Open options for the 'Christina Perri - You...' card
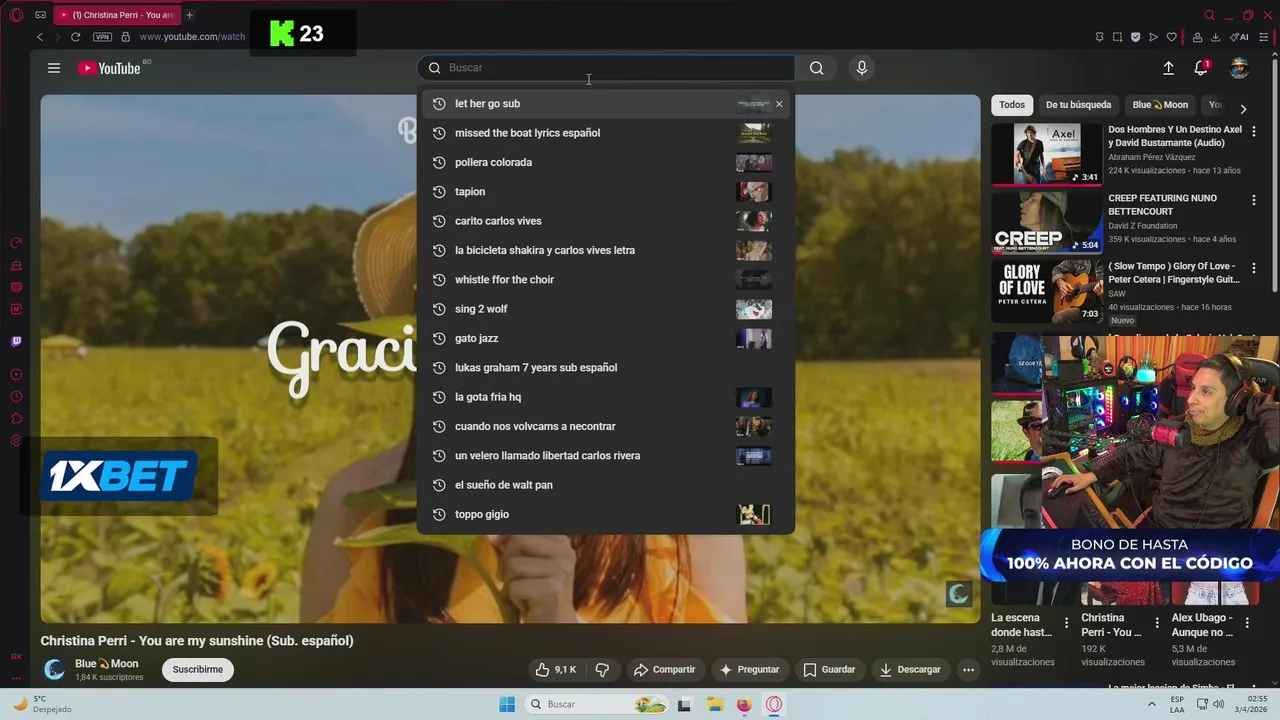Viewport: 1280px width, 720px height. point(1156,623)
